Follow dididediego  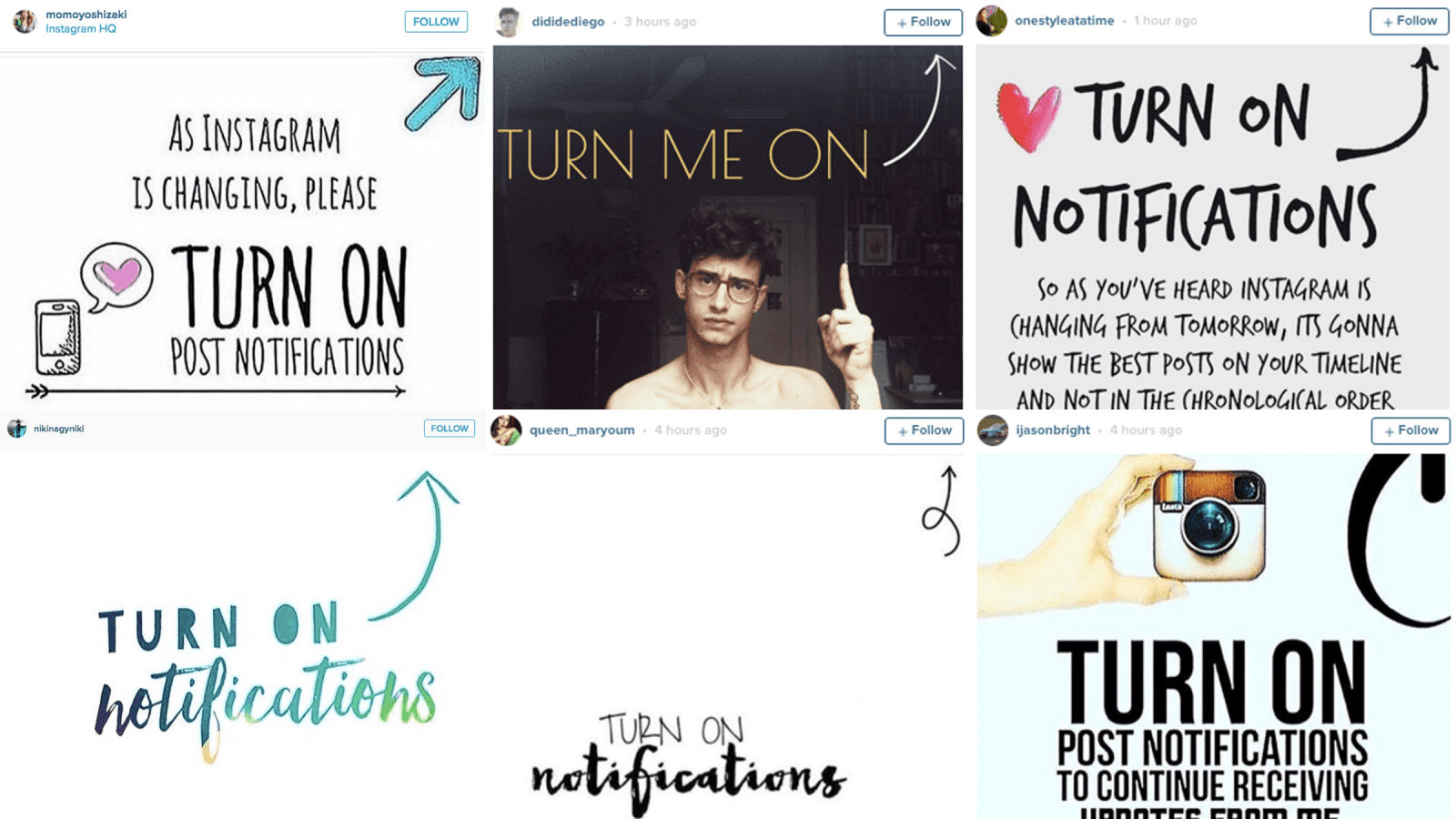click(923, 22)
